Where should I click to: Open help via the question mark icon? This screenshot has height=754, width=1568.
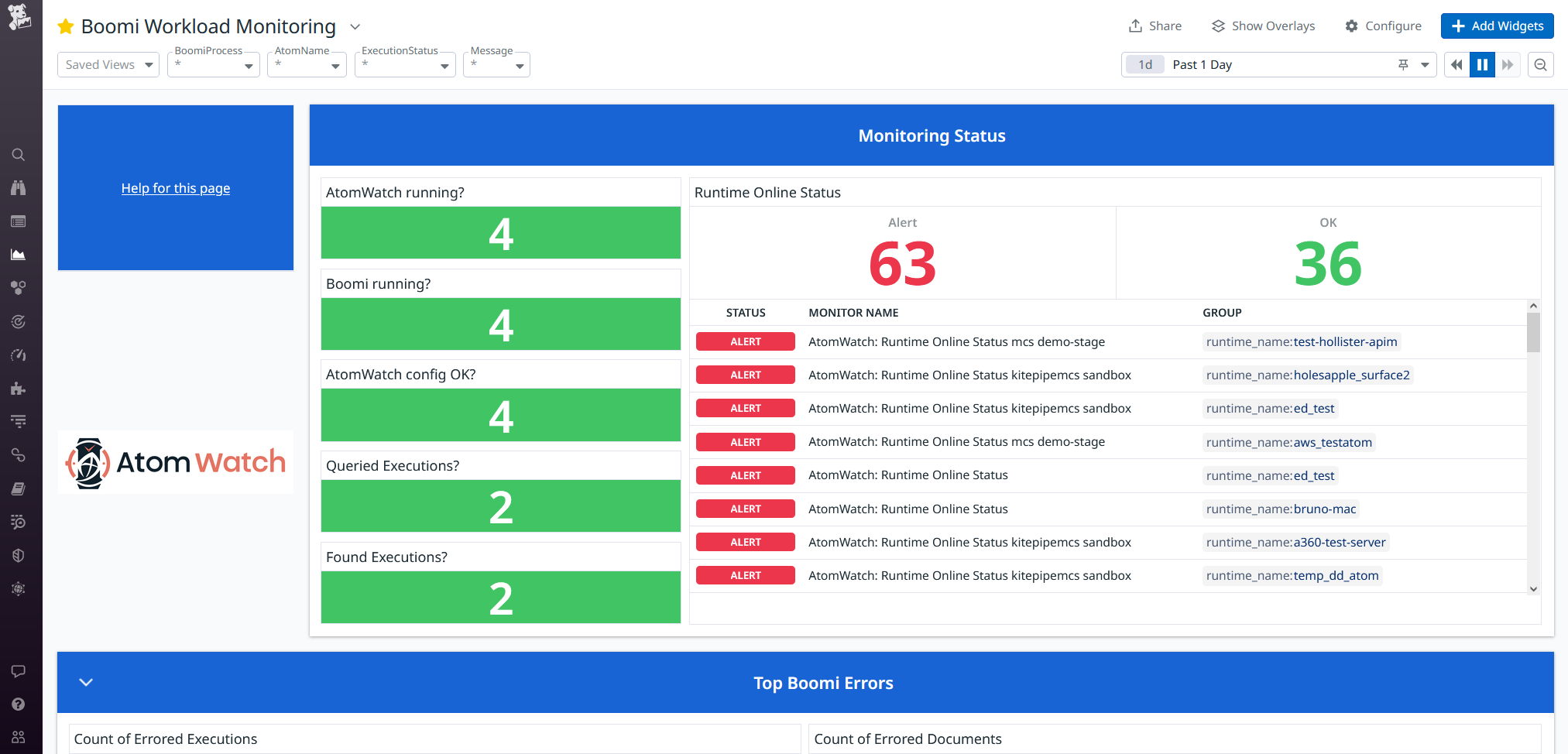(19, 704)
